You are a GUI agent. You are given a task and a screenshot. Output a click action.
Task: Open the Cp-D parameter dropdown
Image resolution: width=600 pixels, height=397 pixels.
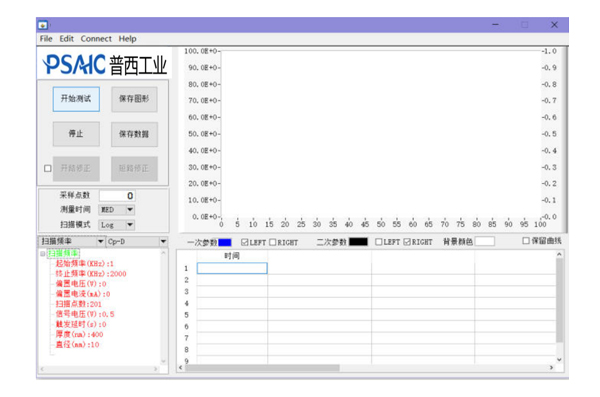(163, 242)
